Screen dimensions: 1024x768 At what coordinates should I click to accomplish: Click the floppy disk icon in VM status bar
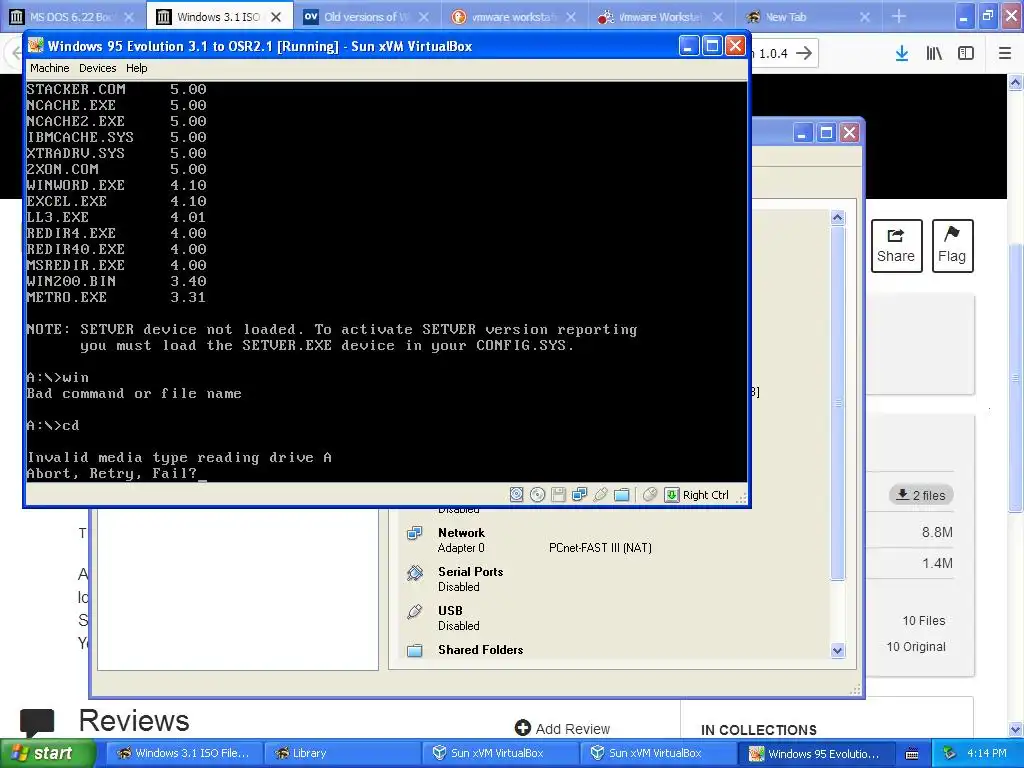[558, 495]
